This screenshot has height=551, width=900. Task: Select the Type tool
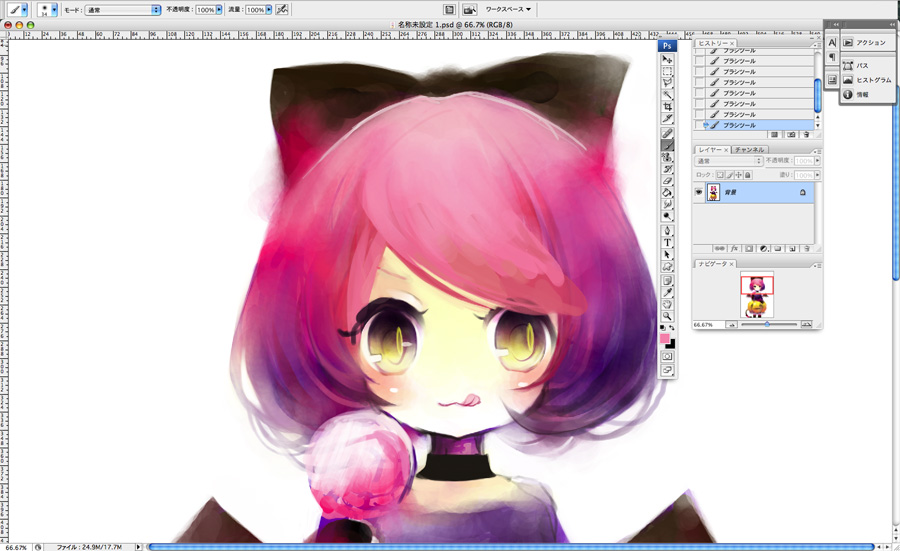click(x=667, y=243)
